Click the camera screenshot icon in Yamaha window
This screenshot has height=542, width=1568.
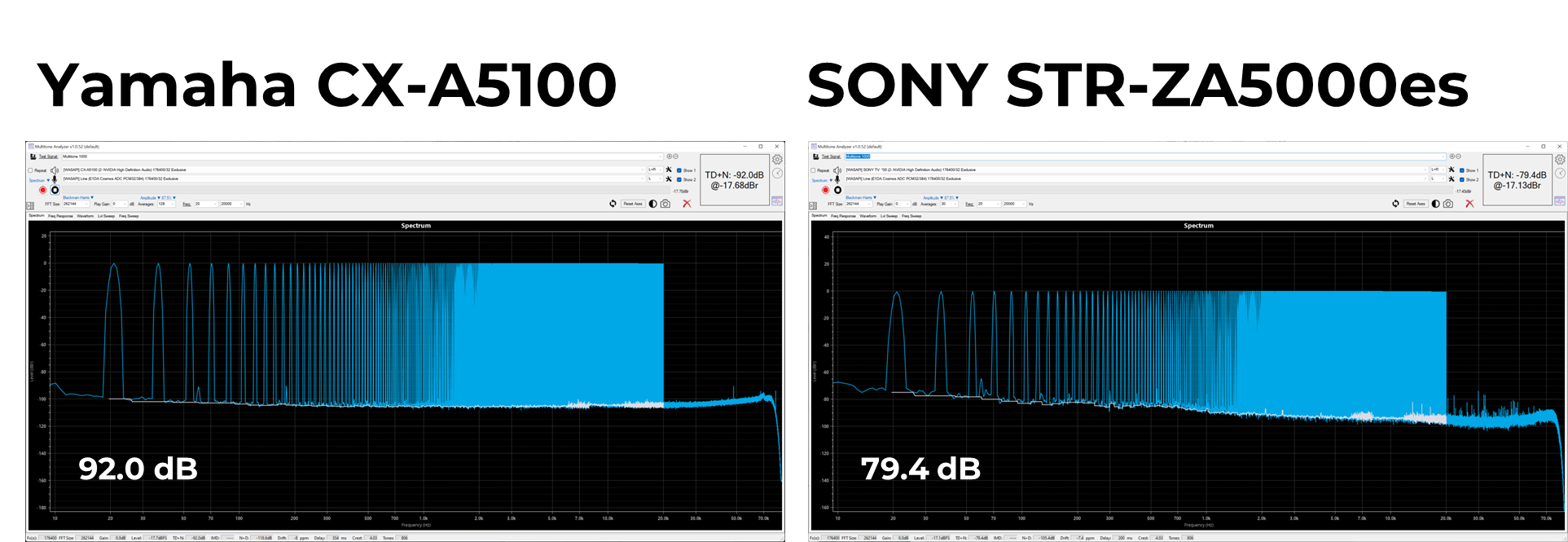pos(665,204)
